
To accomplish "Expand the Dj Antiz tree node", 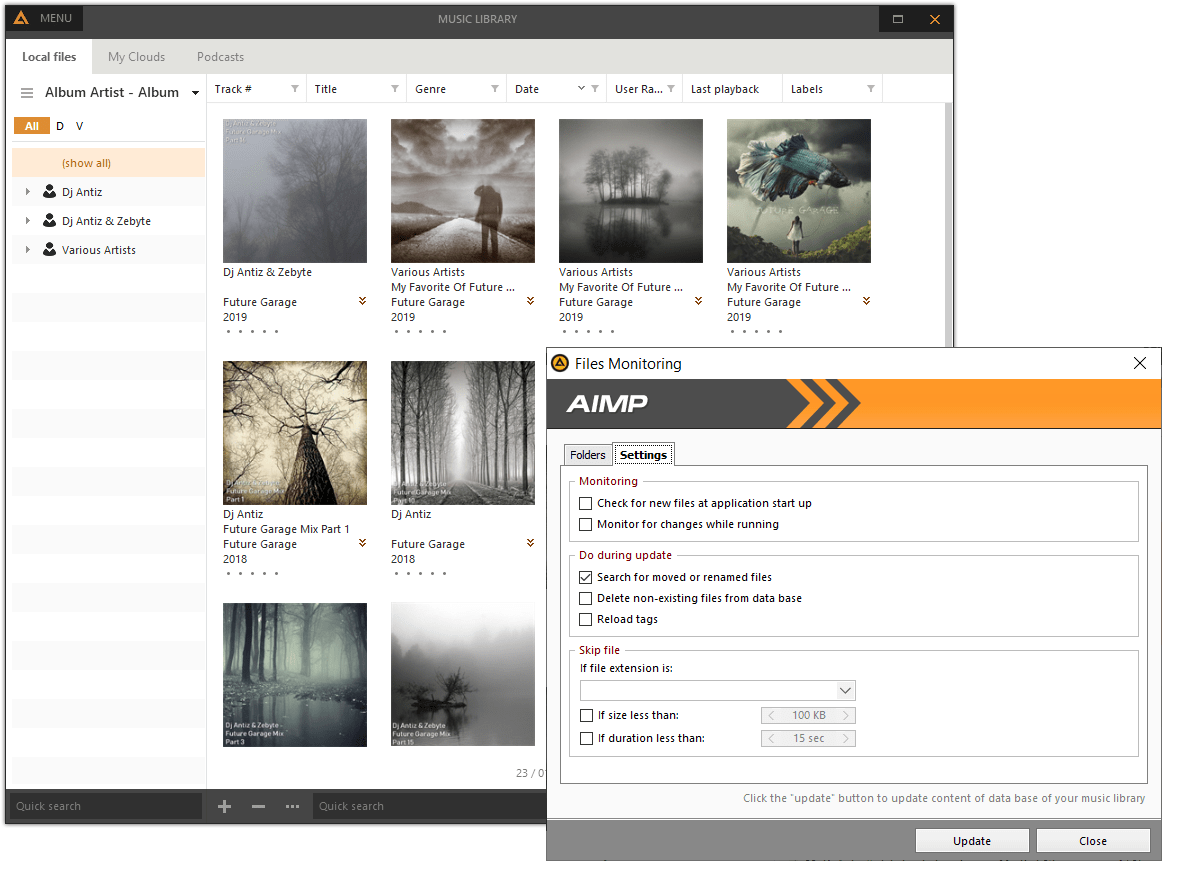I will coord(28,192).
